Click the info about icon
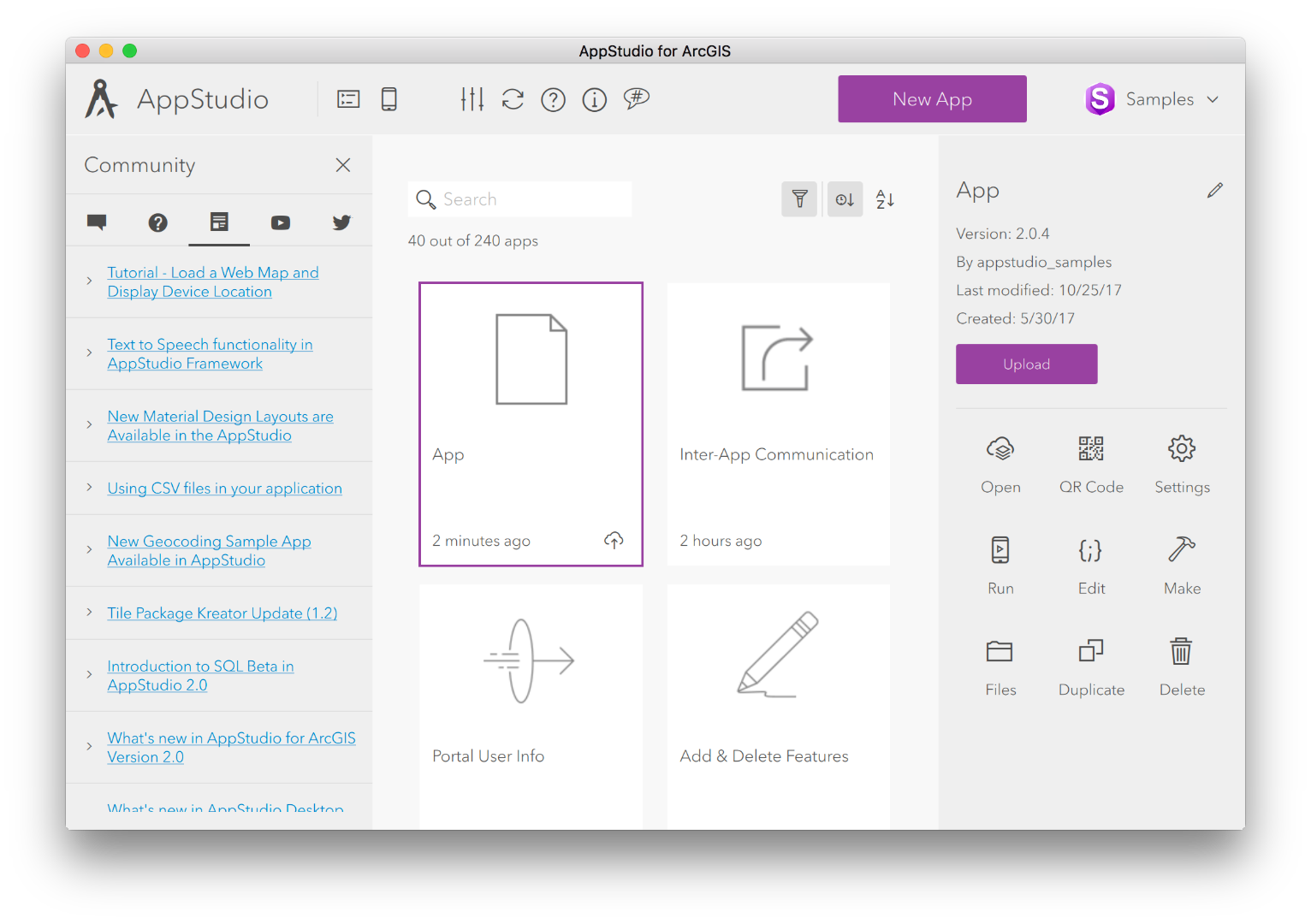 tap(595, 100)
